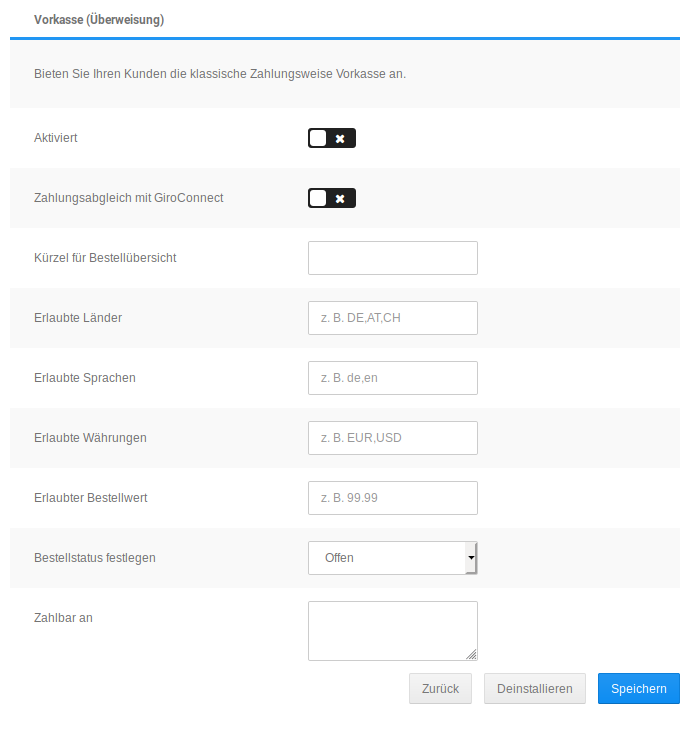Viewport: 696px width, 731px height.
Task: Select the Vorkasse (Überweisung) header tab
Action: coord(99,19)
